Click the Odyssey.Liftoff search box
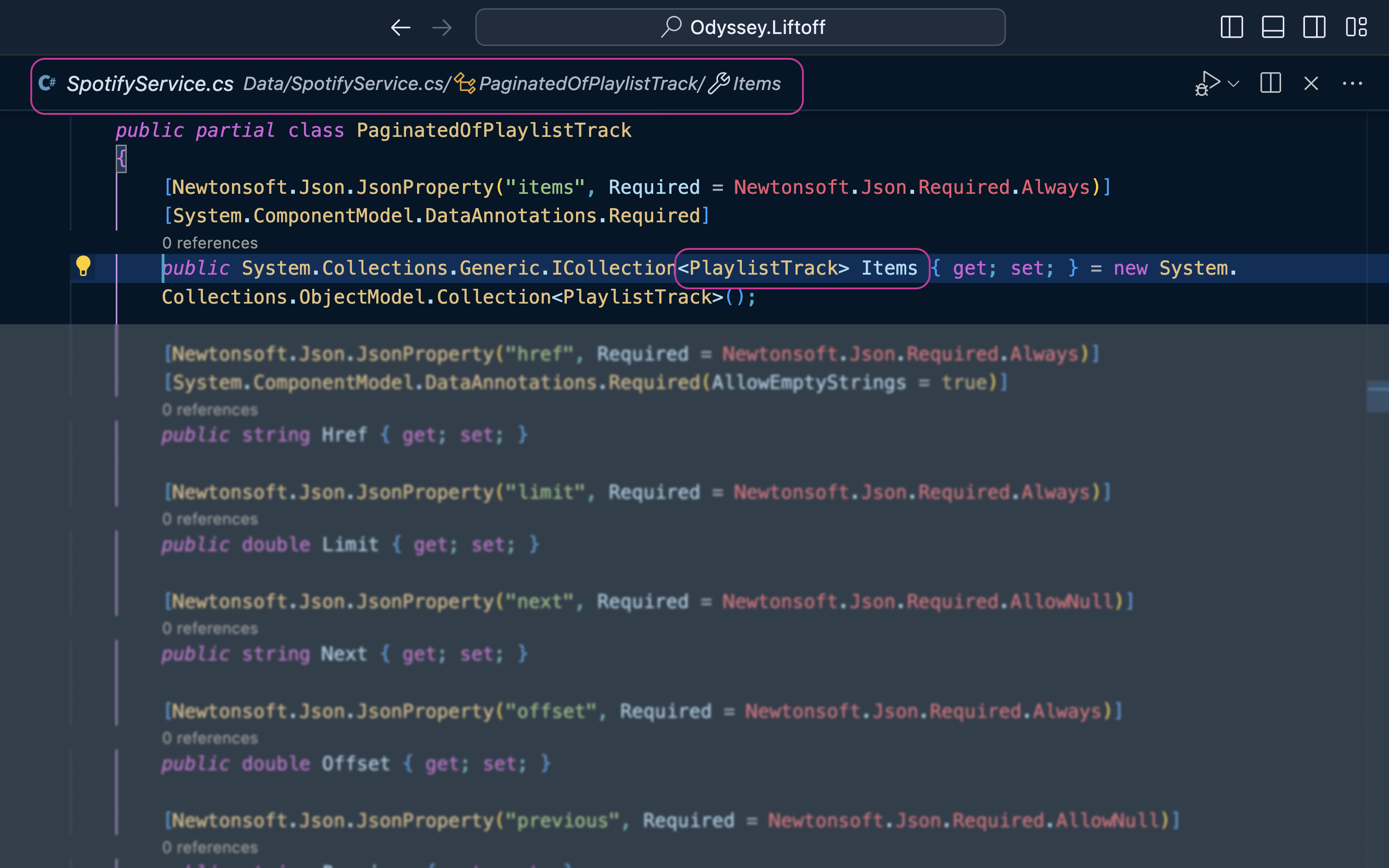 (x=740, y=27)
